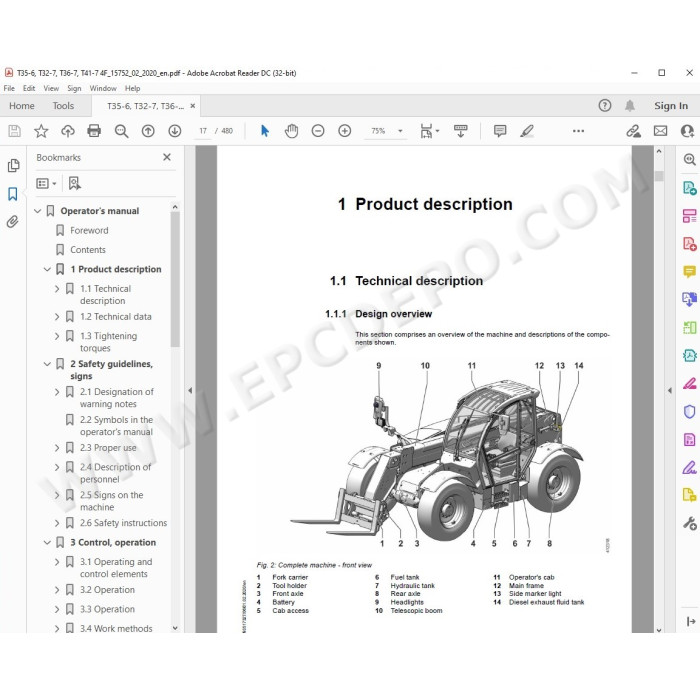Image resolution: width=700 pixels, height=700 pixels.
Task: Switch to the Tools tab
Action: pyautogui.click(x=63, y=106)
